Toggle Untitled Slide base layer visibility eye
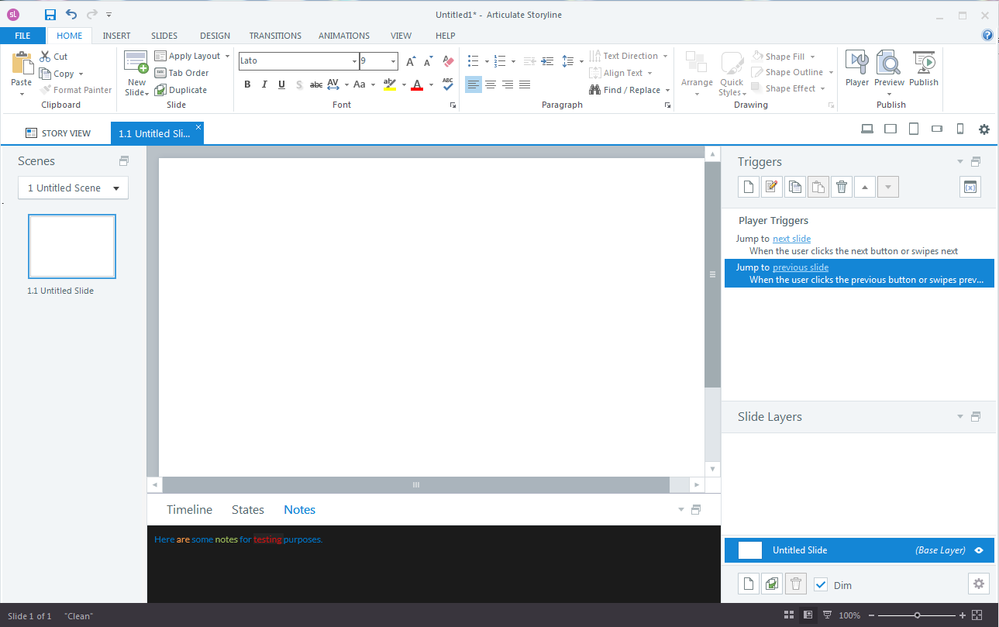This screenshot has height=627, width=999. point(979,550)
